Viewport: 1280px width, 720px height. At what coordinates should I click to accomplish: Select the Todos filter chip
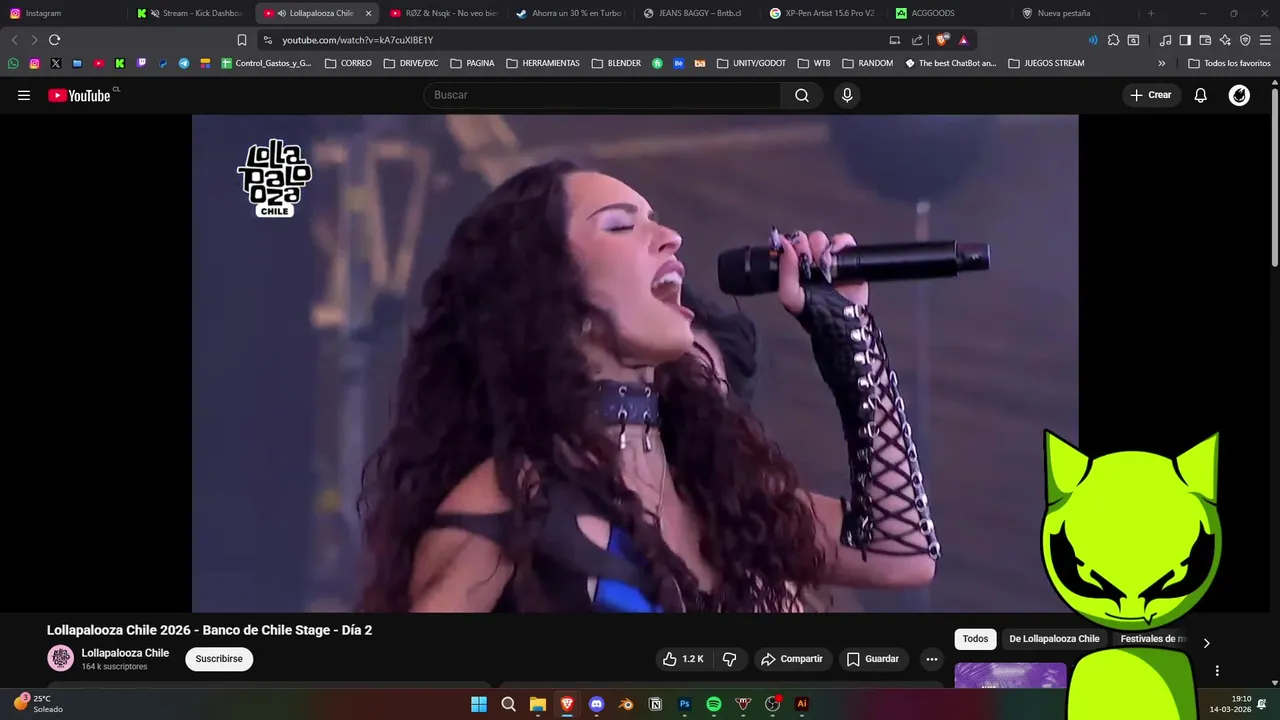[975, 639]
